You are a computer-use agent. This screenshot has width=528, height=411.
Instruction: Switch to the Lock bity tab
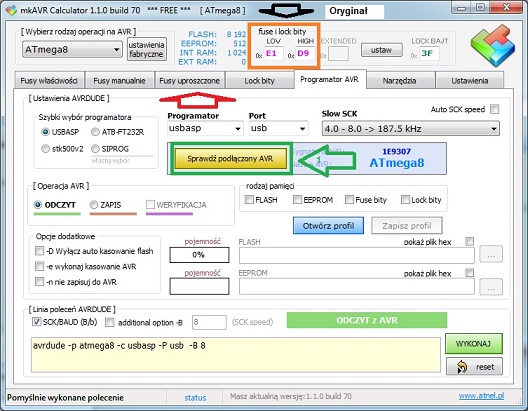tap(259, 80)
